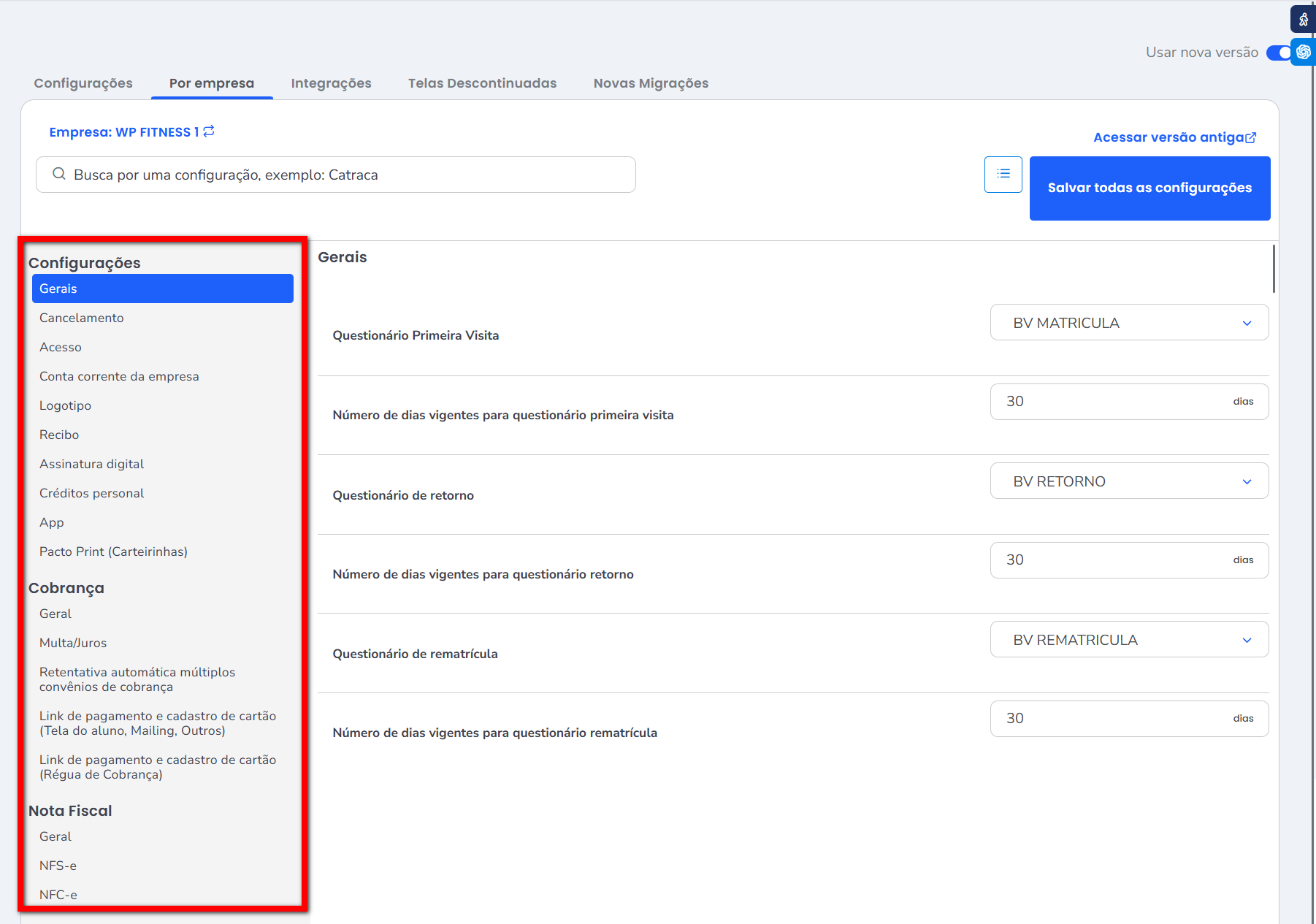This screenshot has width=1316, height=924.
Task: Click the magnifier icon in the search box
Action: coord(59,175)
